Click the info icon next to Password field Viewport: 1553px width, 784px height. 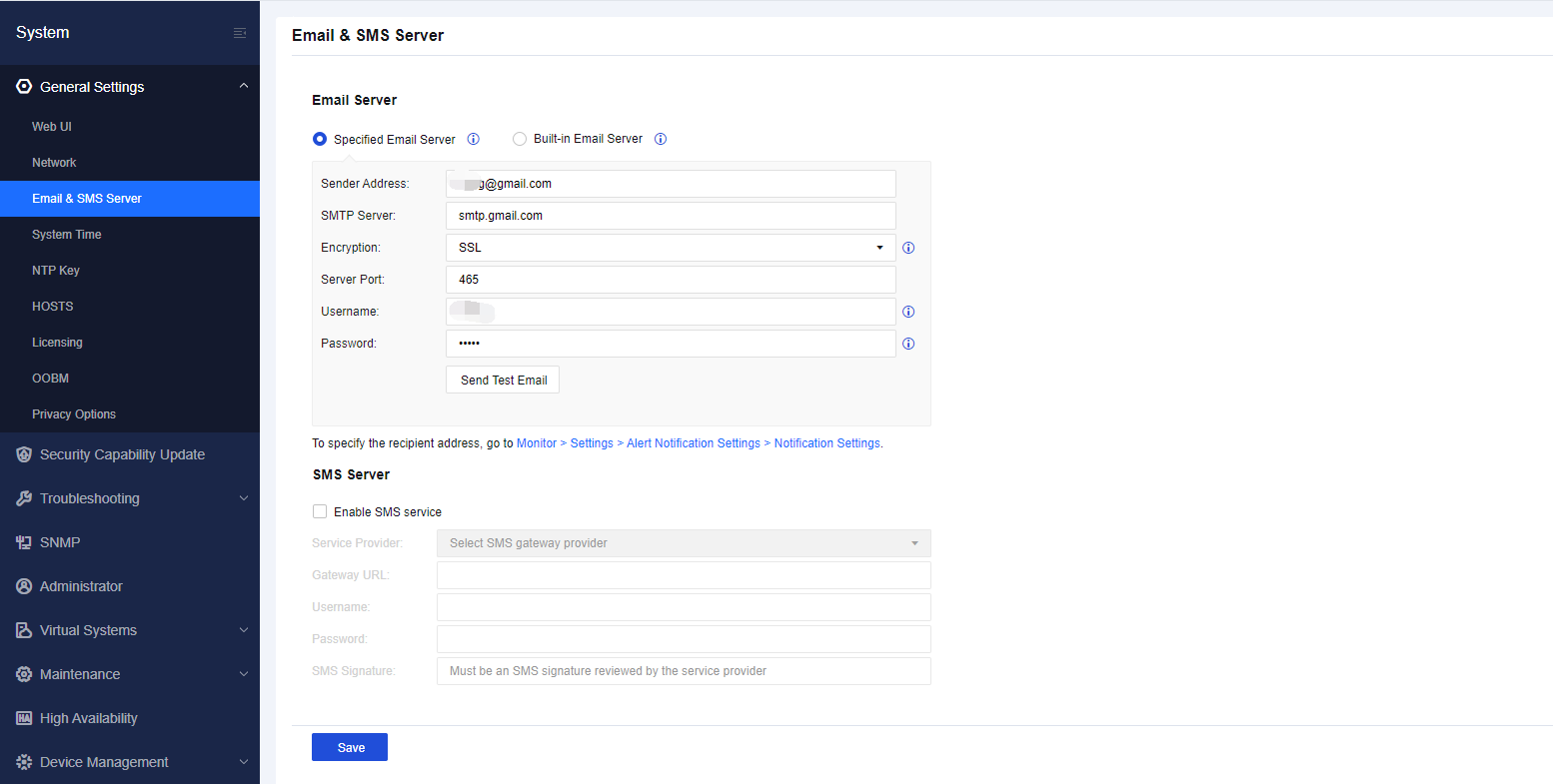(908, 344)
